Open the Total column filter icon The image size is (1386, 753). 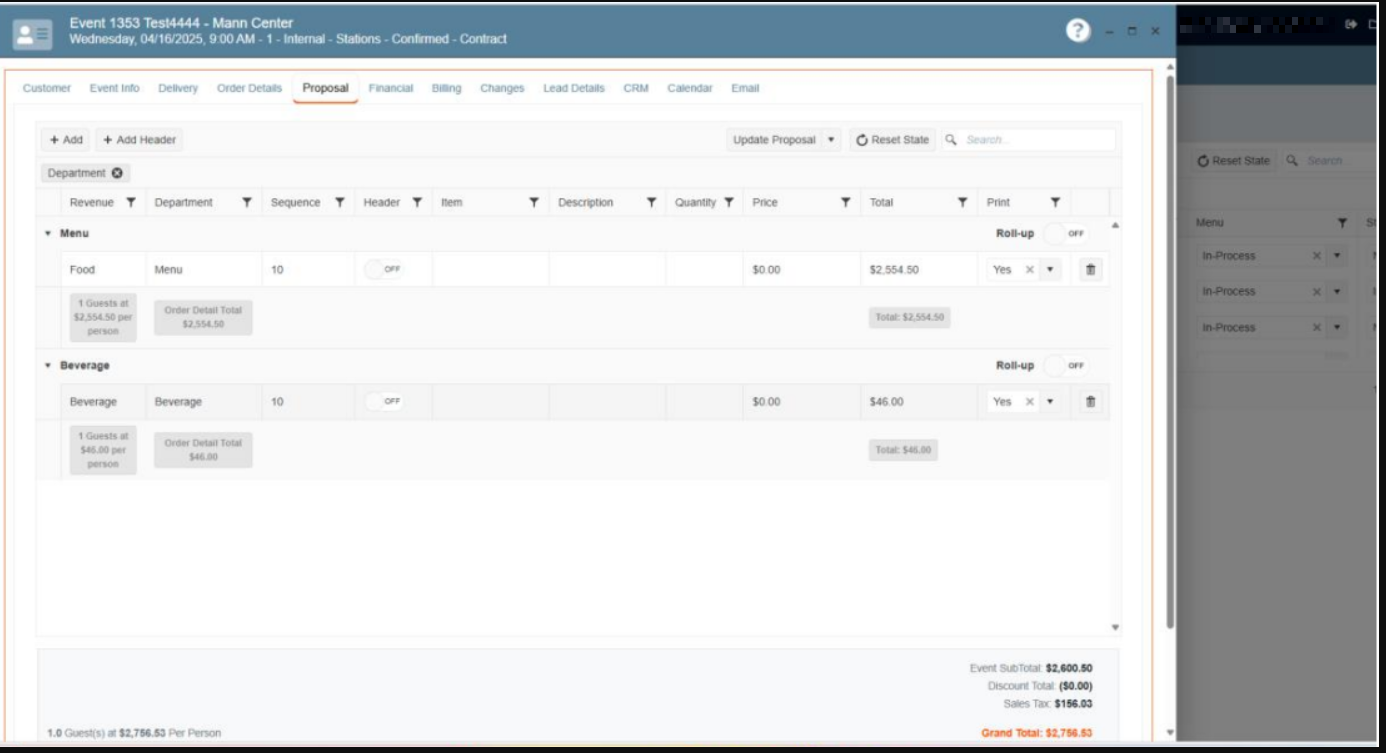pos(963,203)
